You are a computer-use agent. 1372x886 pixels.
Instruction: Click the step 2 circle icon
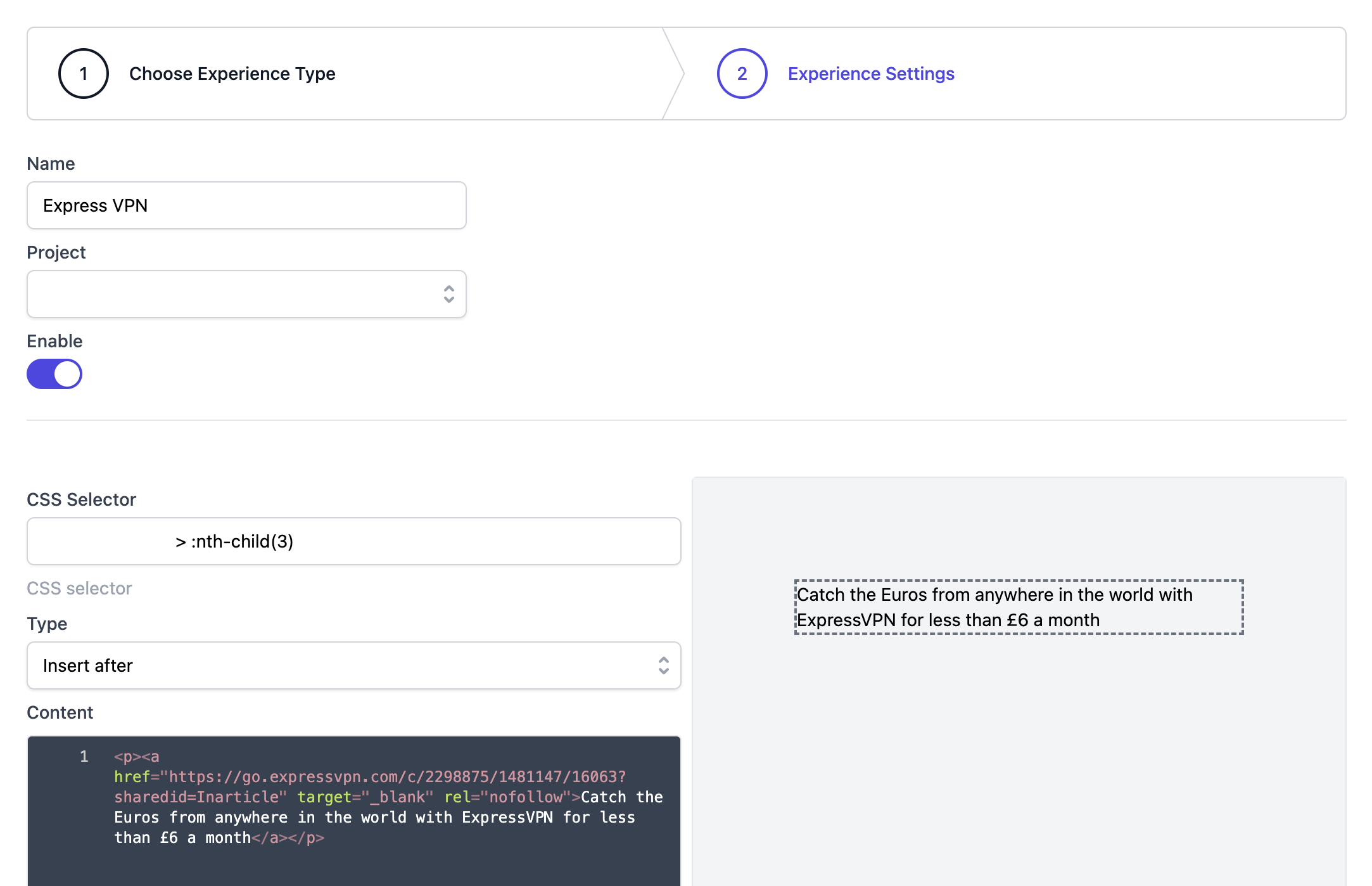point(742,74)
